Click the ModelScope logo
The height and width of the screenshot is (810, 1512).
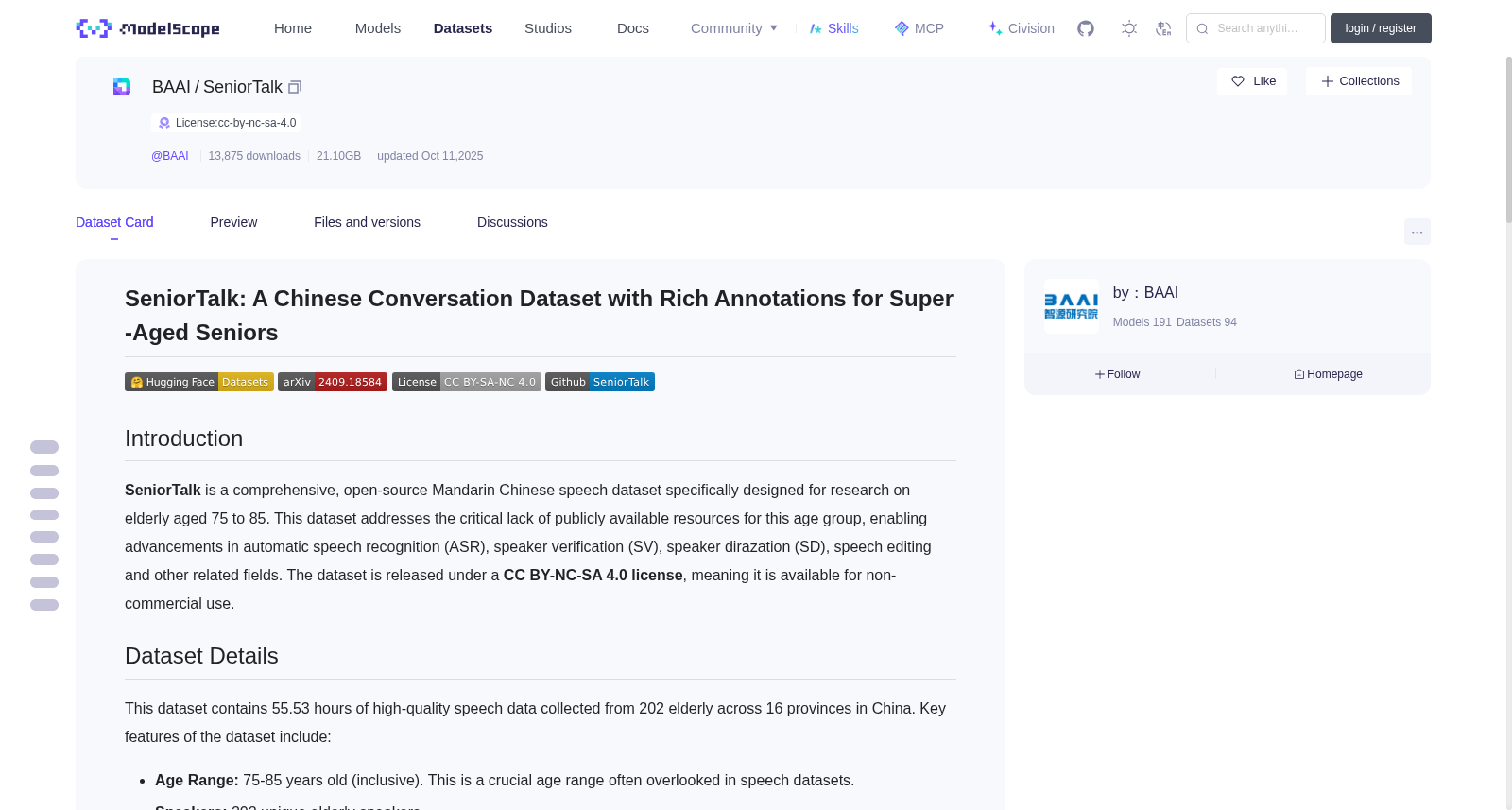(147, 28)
